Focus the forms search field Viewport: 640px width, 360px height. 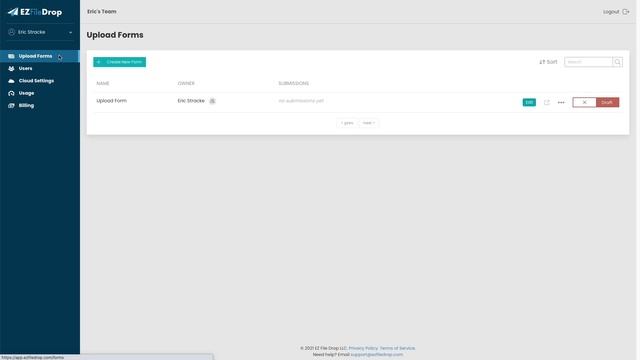tap(588, 62)
